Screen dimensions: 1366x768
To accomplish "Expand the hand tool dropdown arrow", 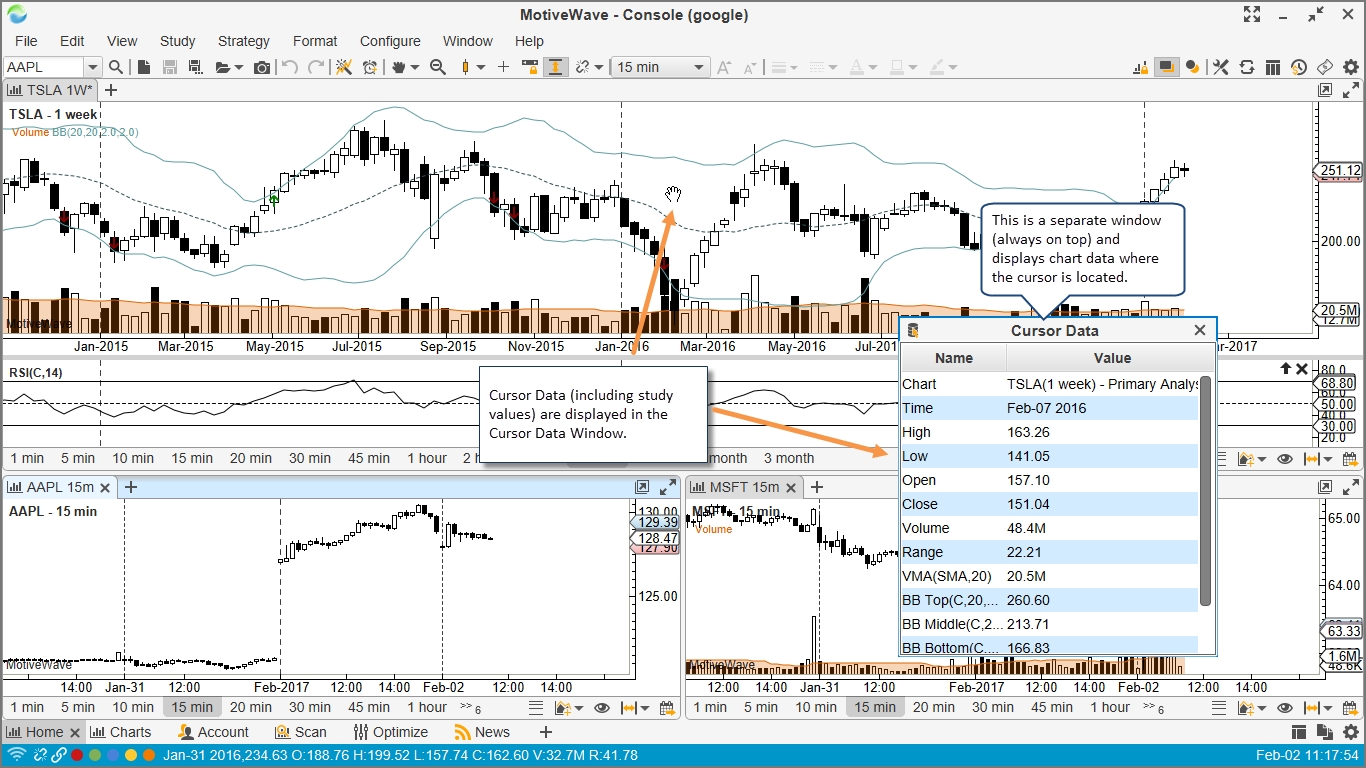I will pyautogui.click(x=414, y=67).
